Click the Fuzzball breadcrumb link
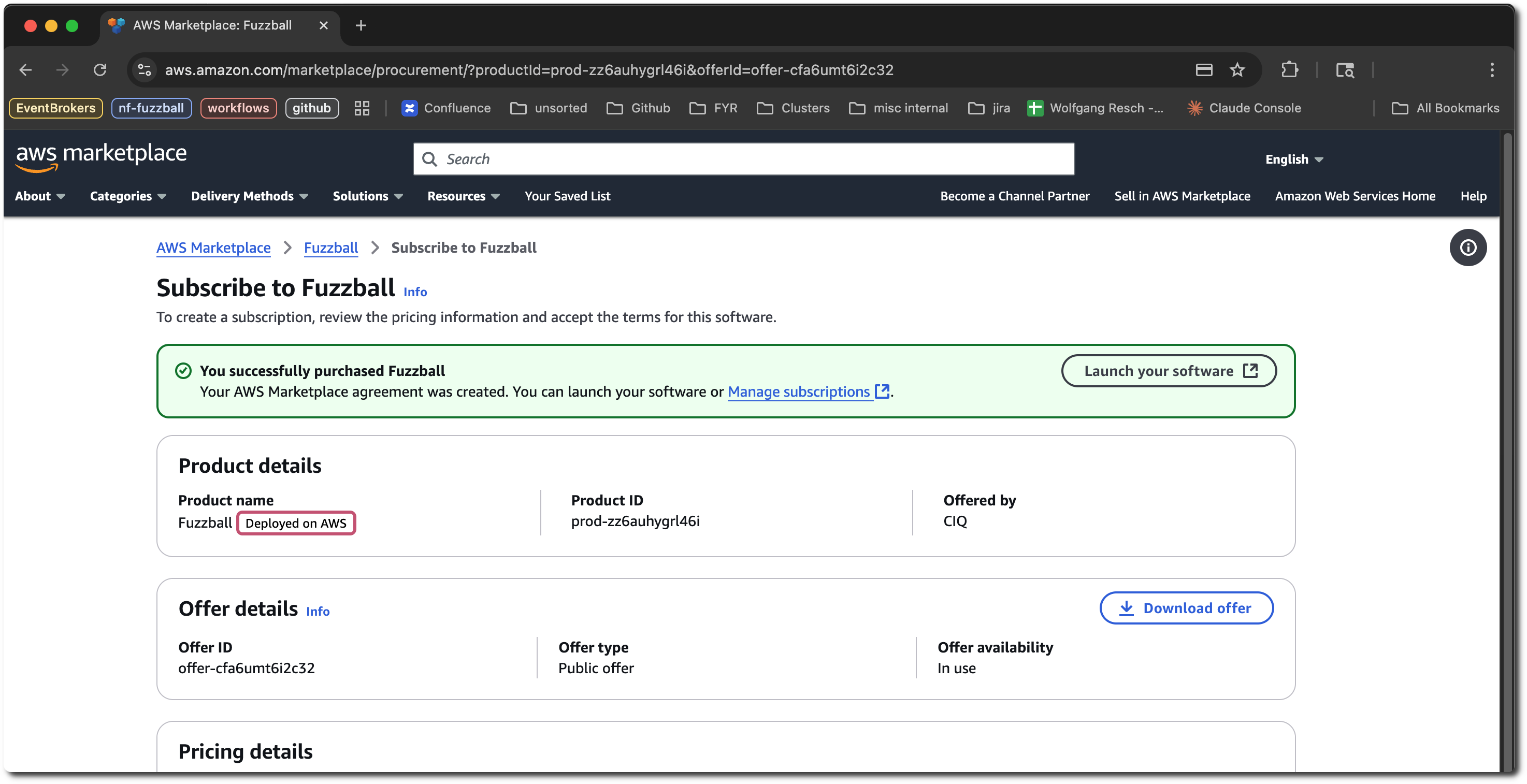 331,248
